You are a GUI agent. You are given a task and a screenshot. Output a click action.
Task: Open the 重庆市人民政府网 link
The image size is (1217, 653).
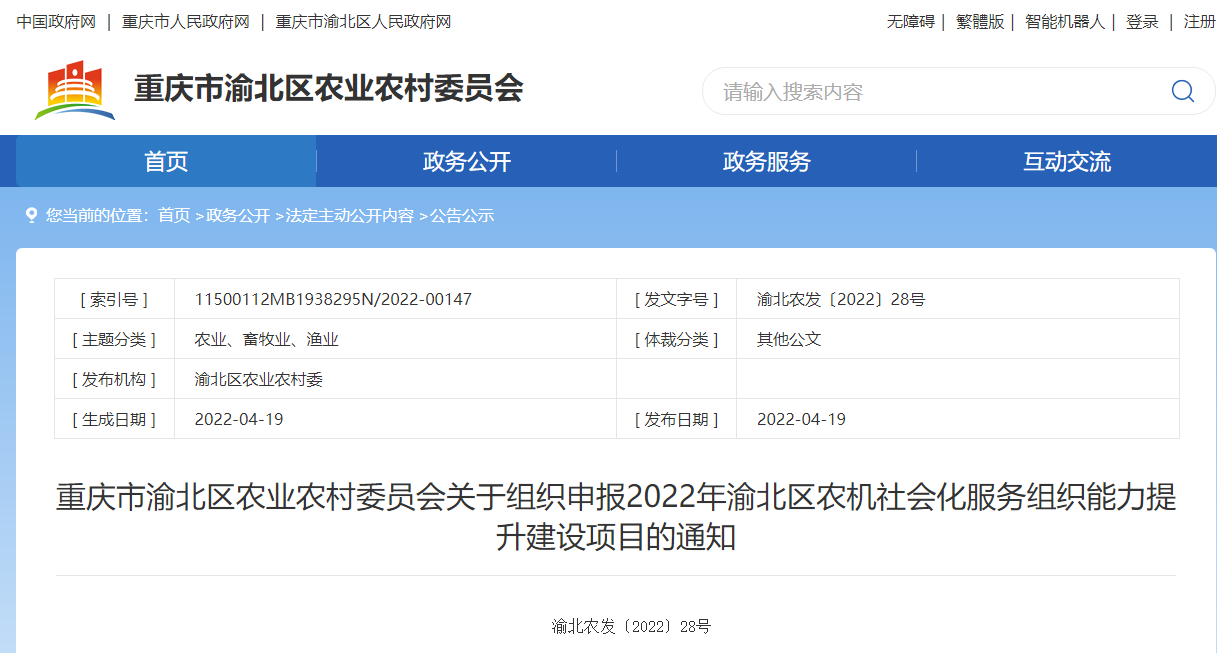[x=186, y=22]
